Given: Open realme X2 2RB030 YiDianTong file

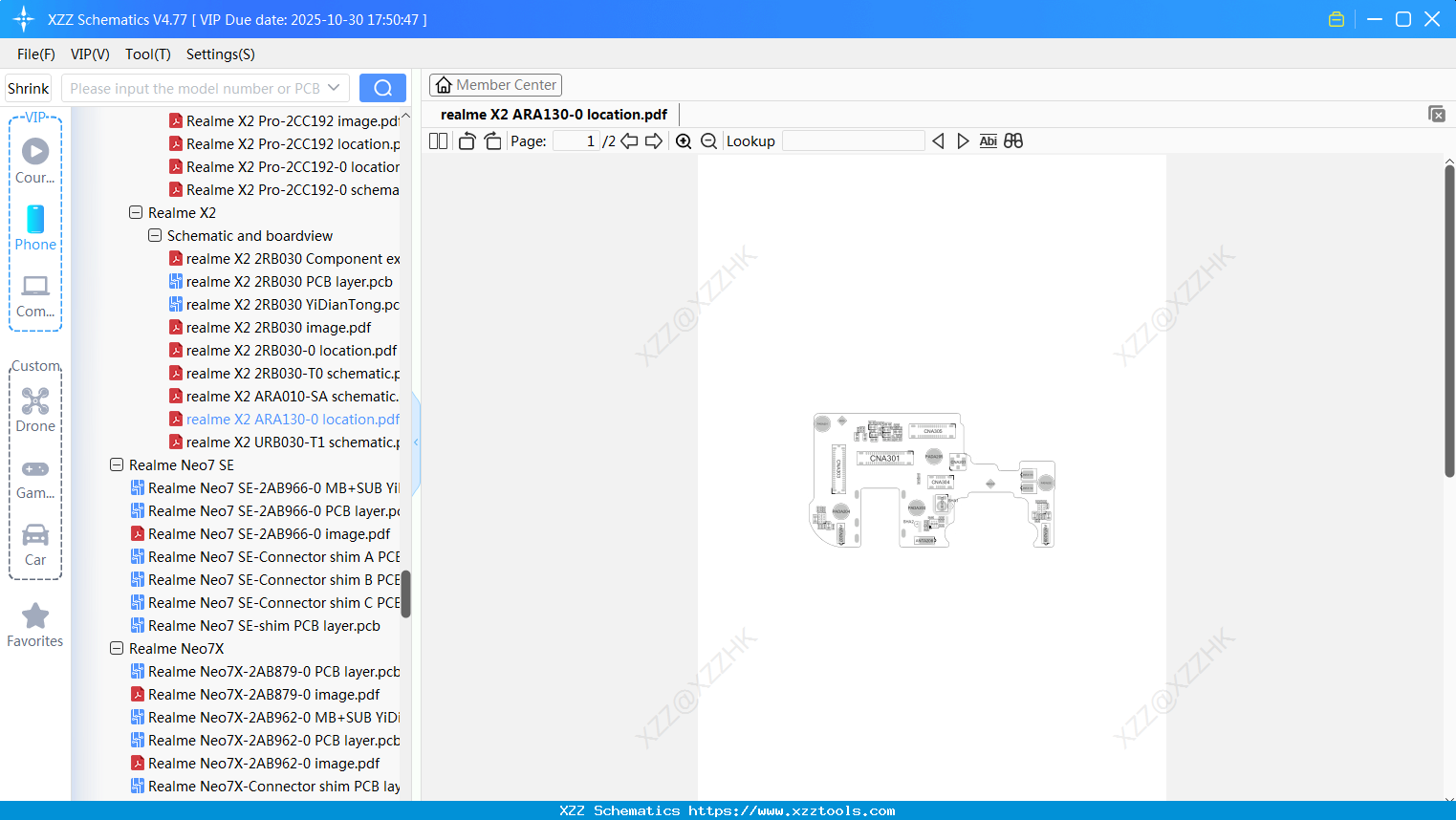Looking at the screenshot, I should pos(284,305).
